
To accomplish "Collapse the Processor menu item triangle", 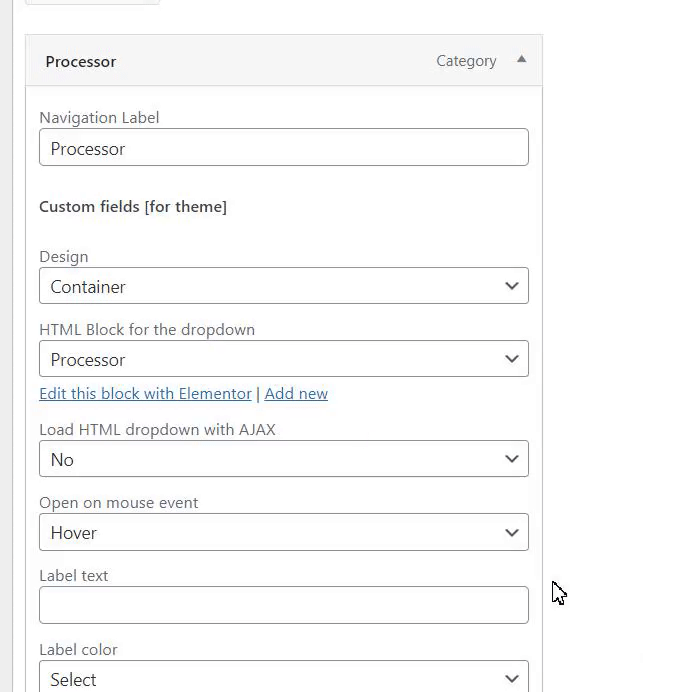I will click(521, 60).
